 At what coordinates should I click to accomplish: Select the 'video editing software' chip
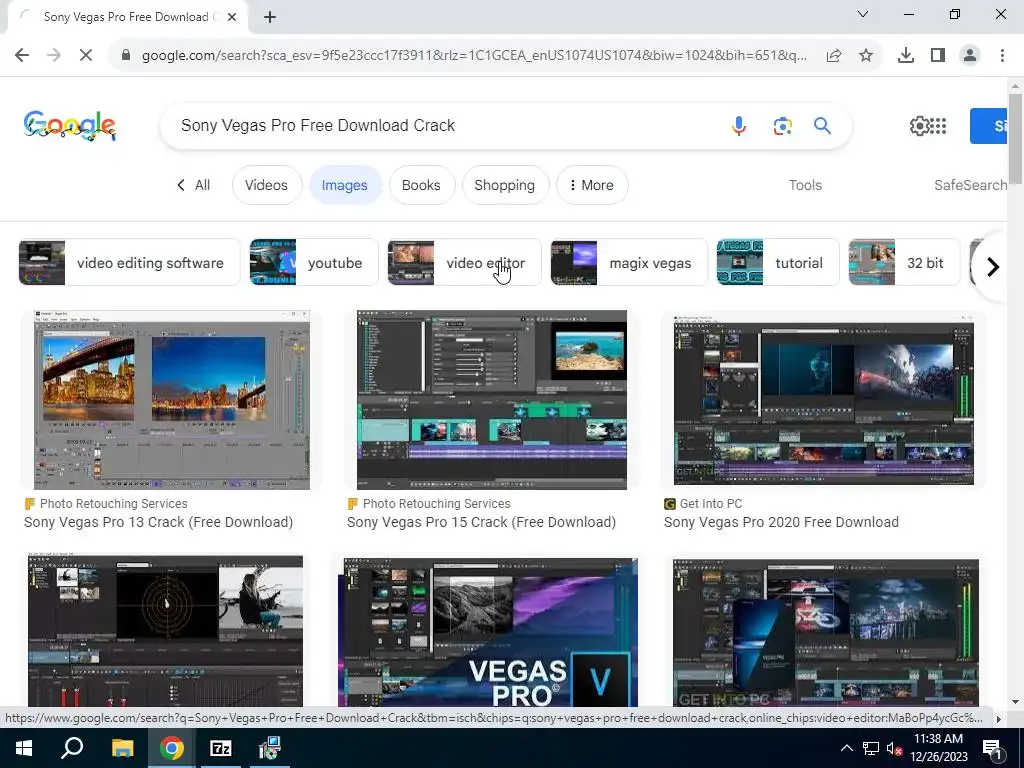click(x=129, y=263)
